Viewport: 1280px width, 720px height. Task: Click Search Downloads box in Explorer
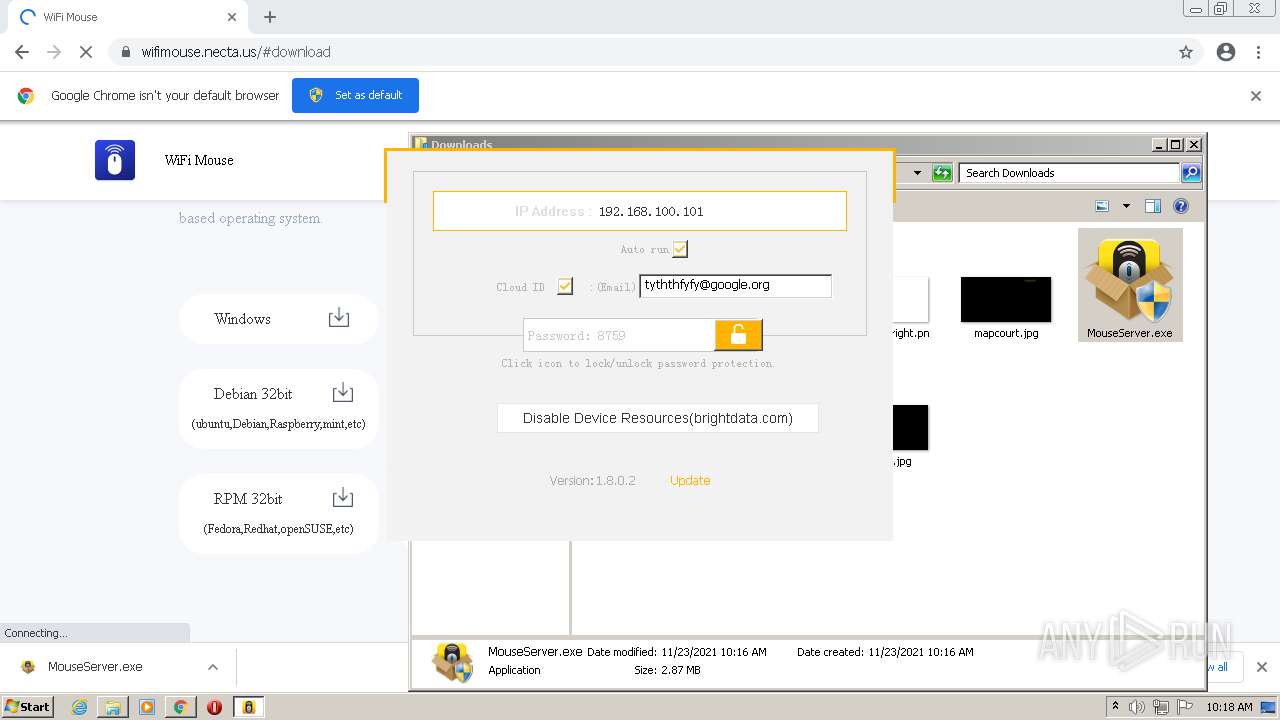[1069, 173]
